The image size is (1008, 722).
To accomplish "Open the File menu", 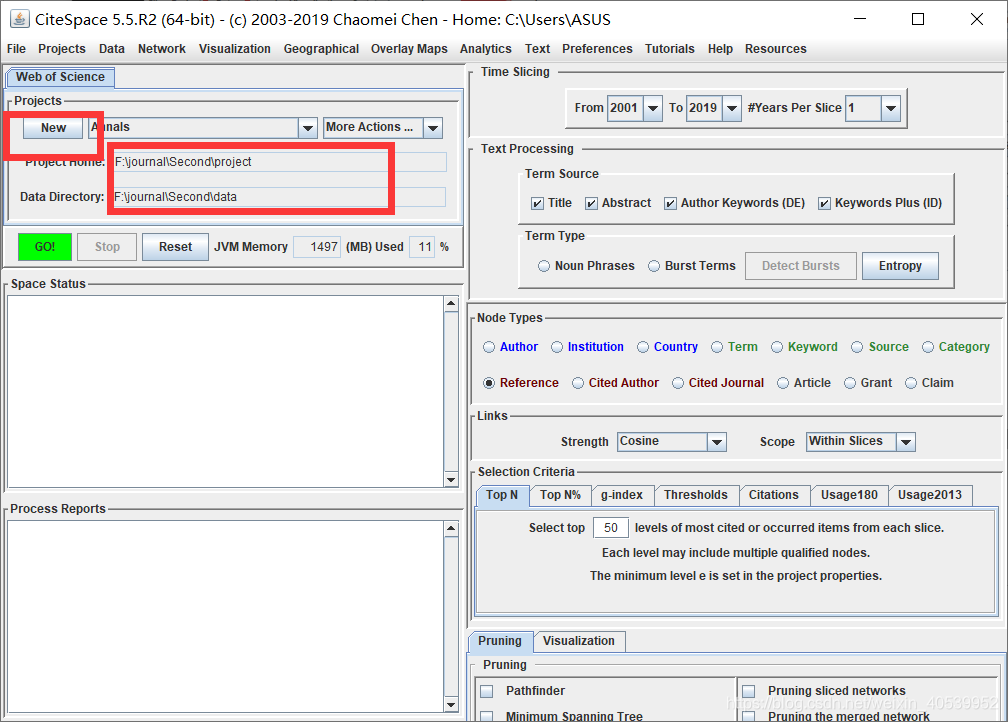I will [x=16, y=49].
